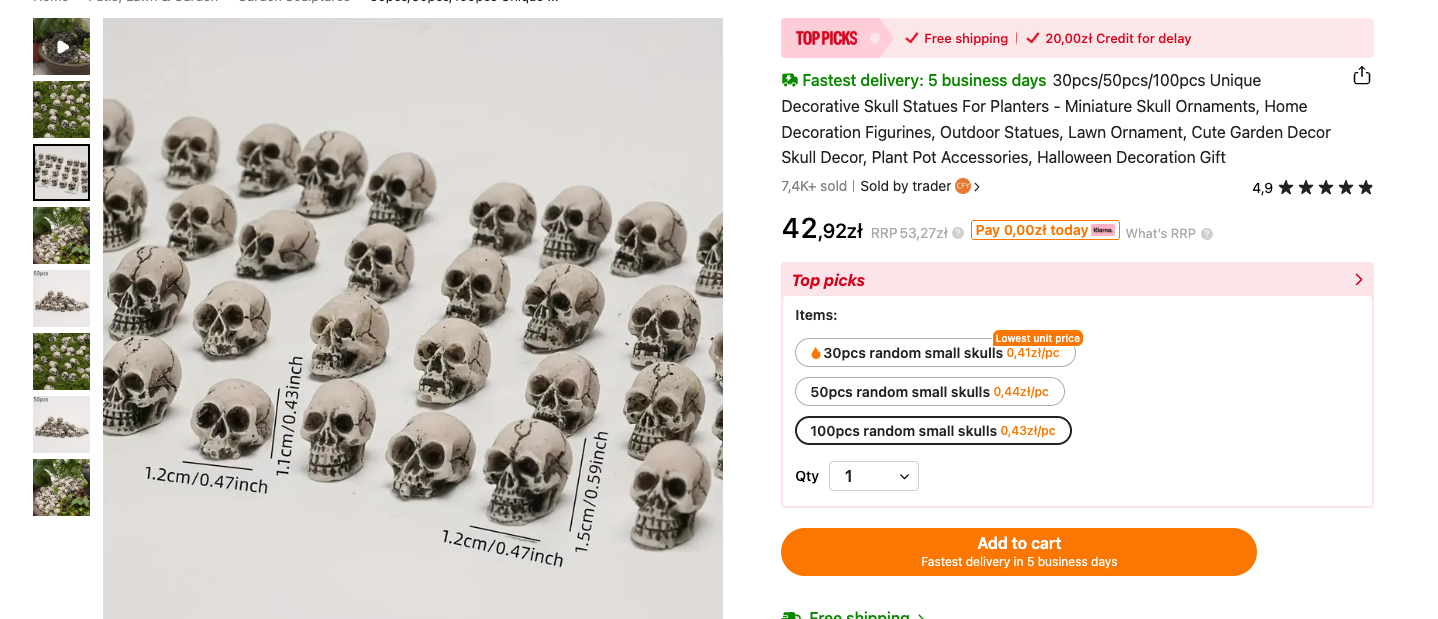Click the Free shipping checkmark in the banner
This screenshot has height=619, width=1438.
[x=910, y=38]
